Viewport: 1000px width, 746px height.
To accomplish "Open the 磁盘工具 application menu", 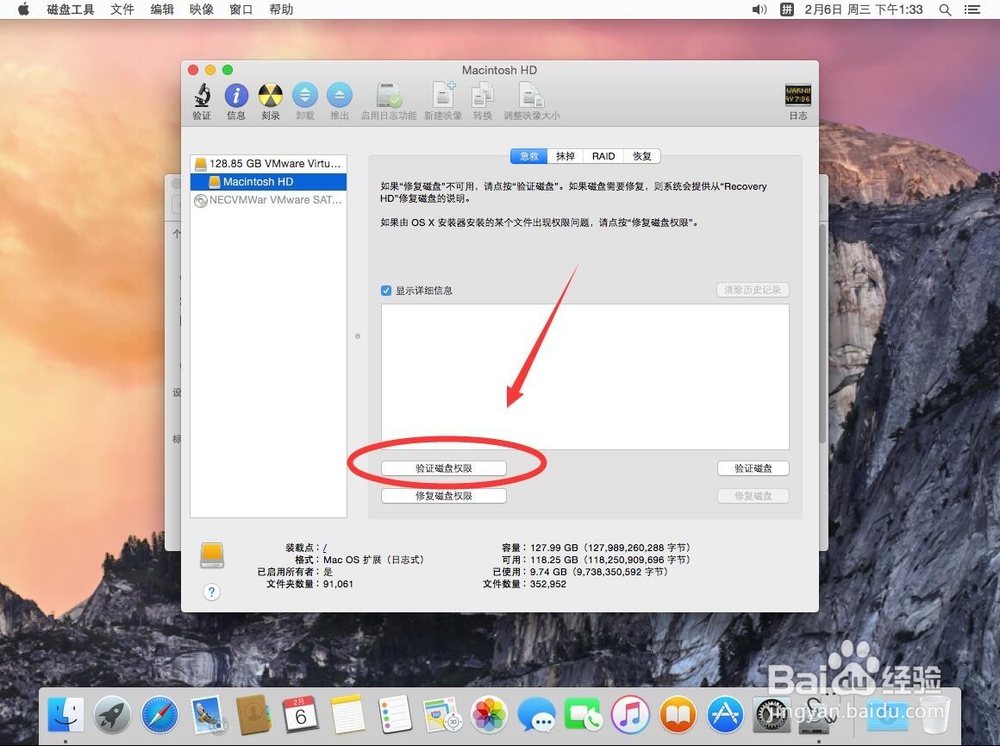I will coord(71,10).
